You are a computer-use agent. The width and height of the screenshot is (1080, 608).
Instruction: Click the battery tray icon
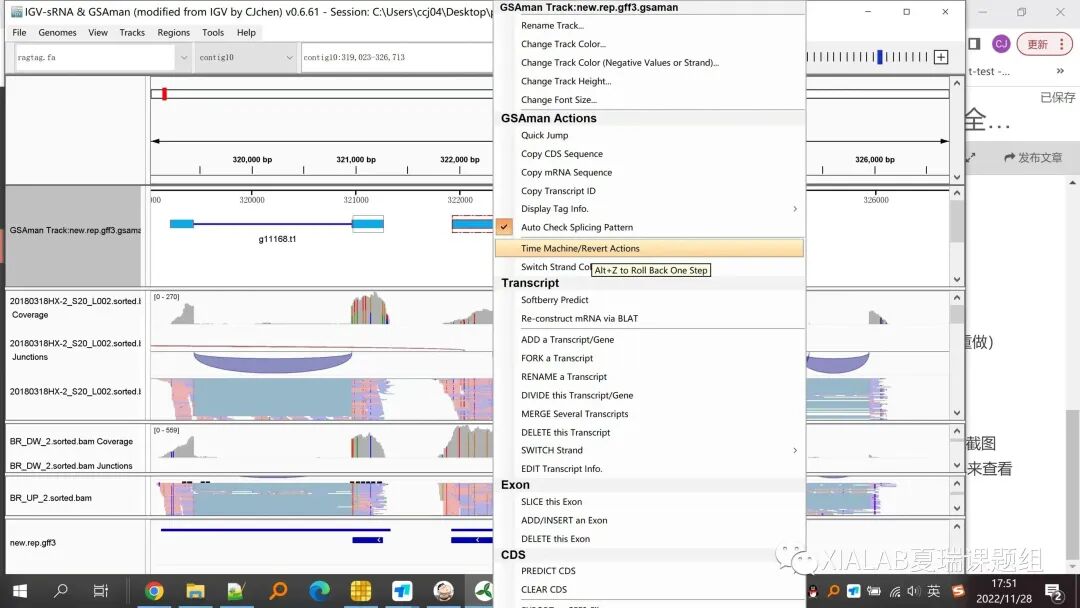coord(874,591)
